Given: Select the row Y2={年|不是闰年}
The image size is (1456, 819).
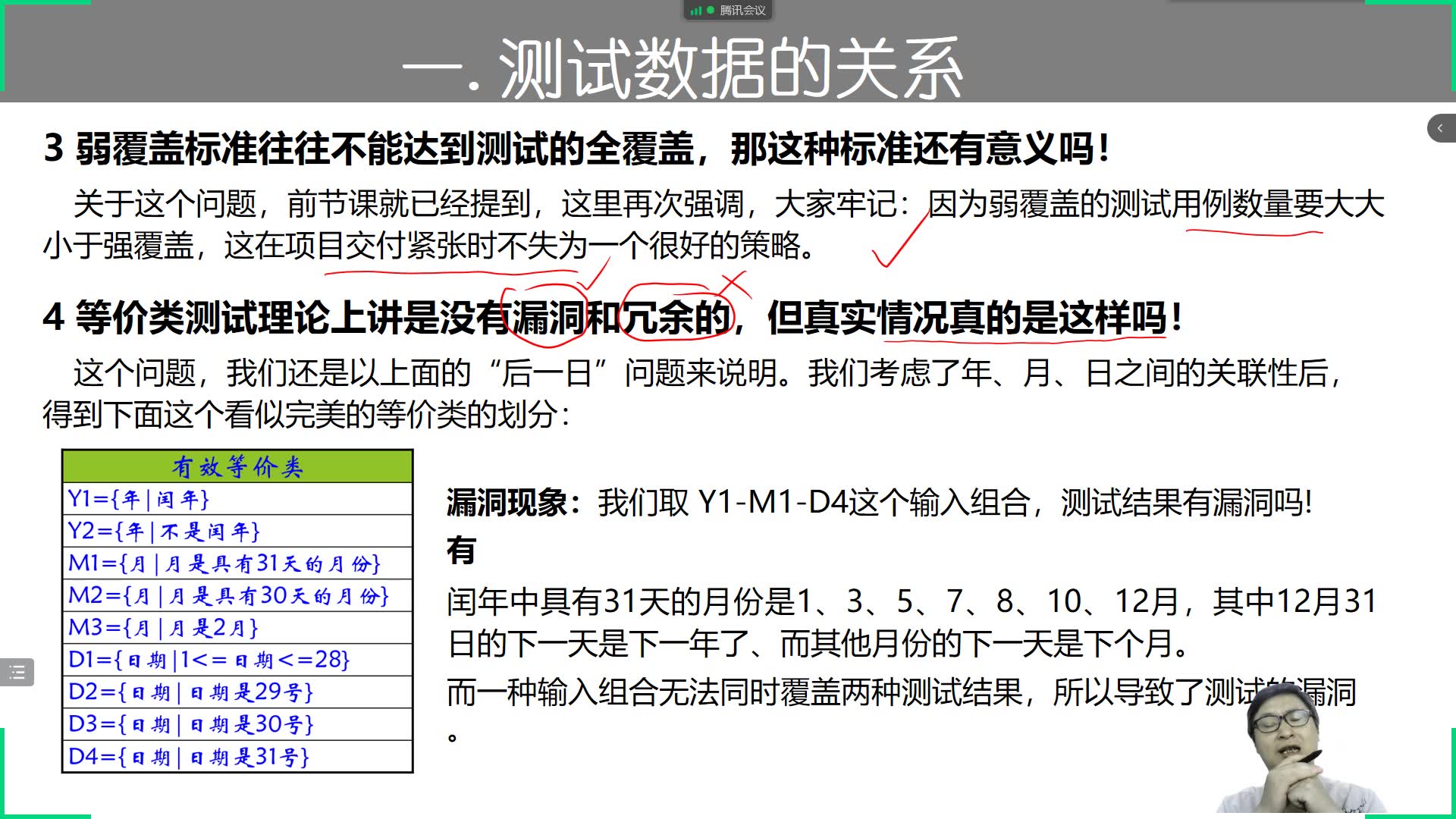Looking at the screenshot, I should click(x=237, y=531).
